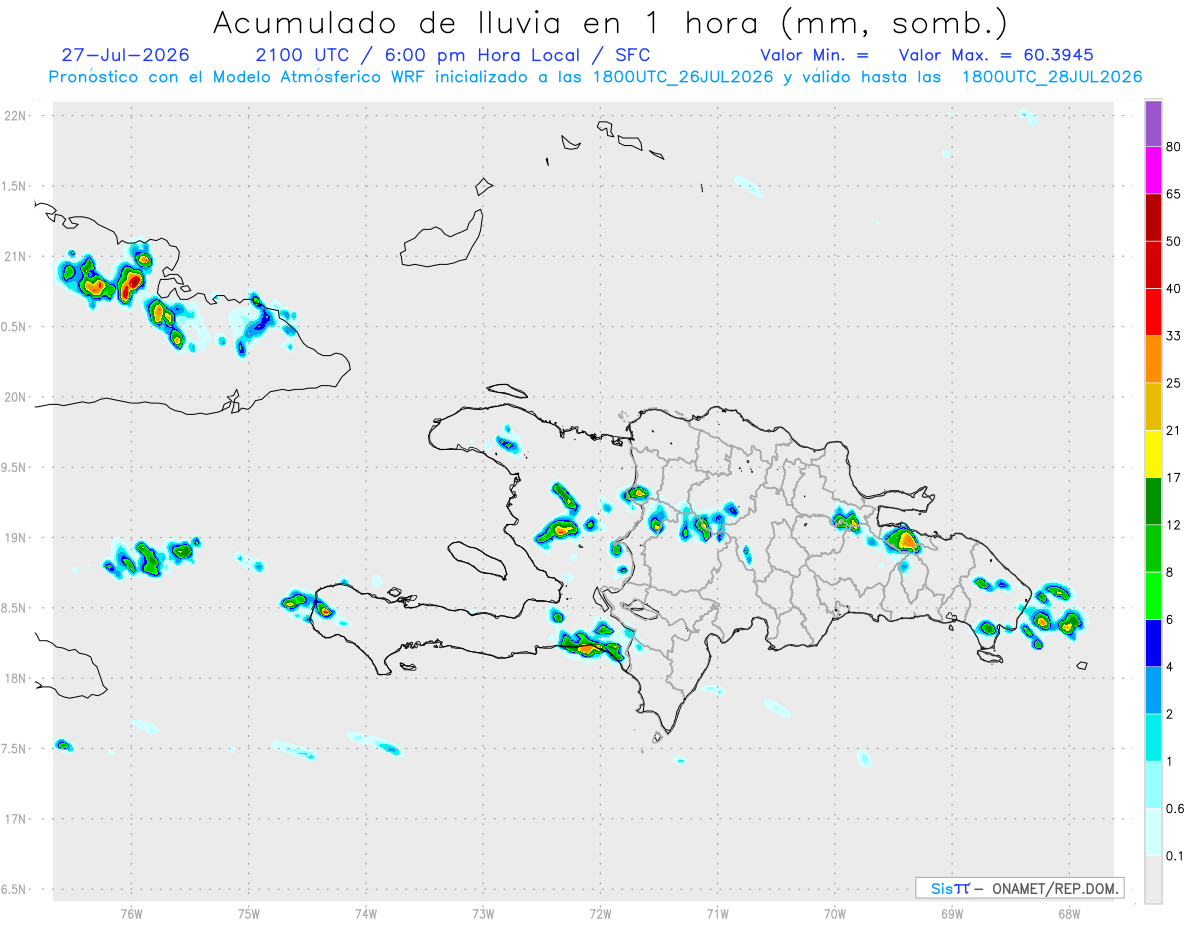The height and width of the screenshot is (927, 1200).
Task: Select the '20N' latitude label
Action: click(x=15, y=397)
